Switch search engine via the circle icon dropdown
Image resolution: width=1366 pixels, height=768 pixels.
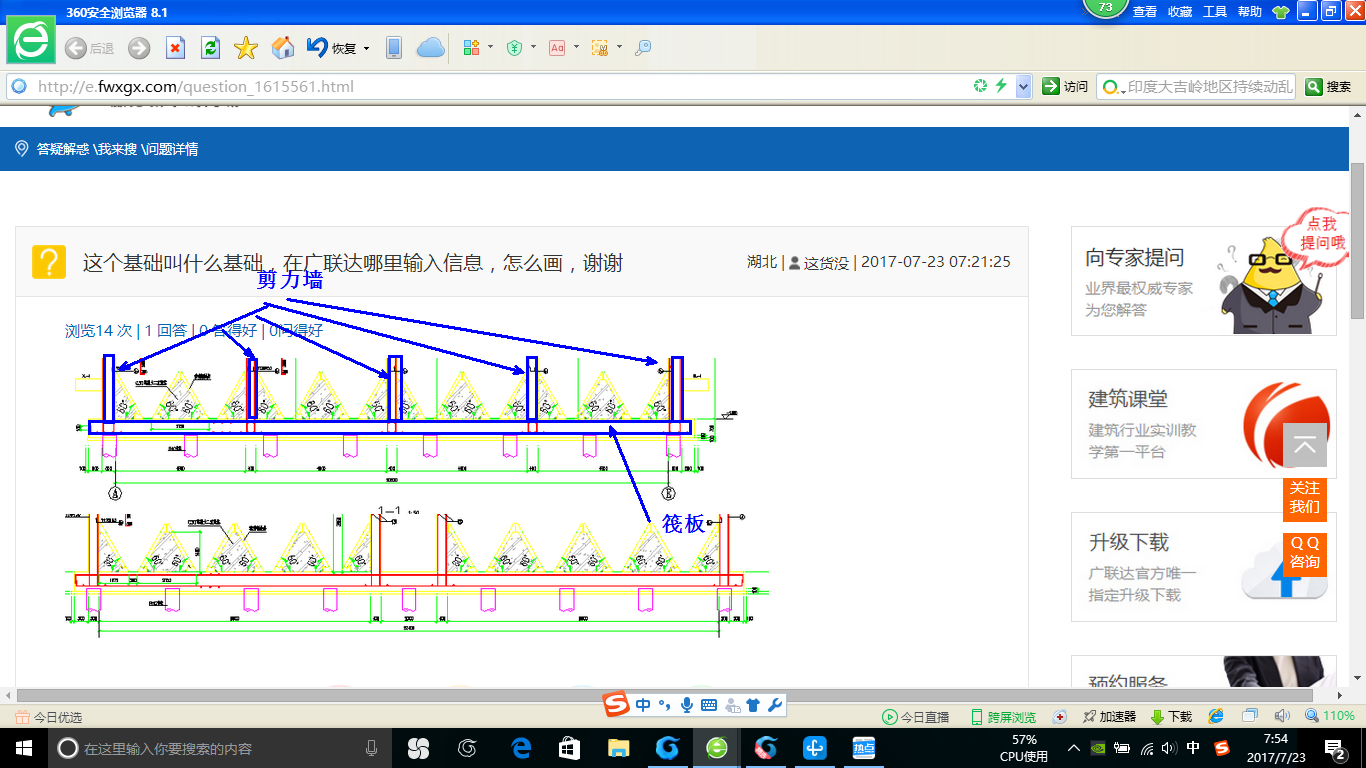[1112, 87]
